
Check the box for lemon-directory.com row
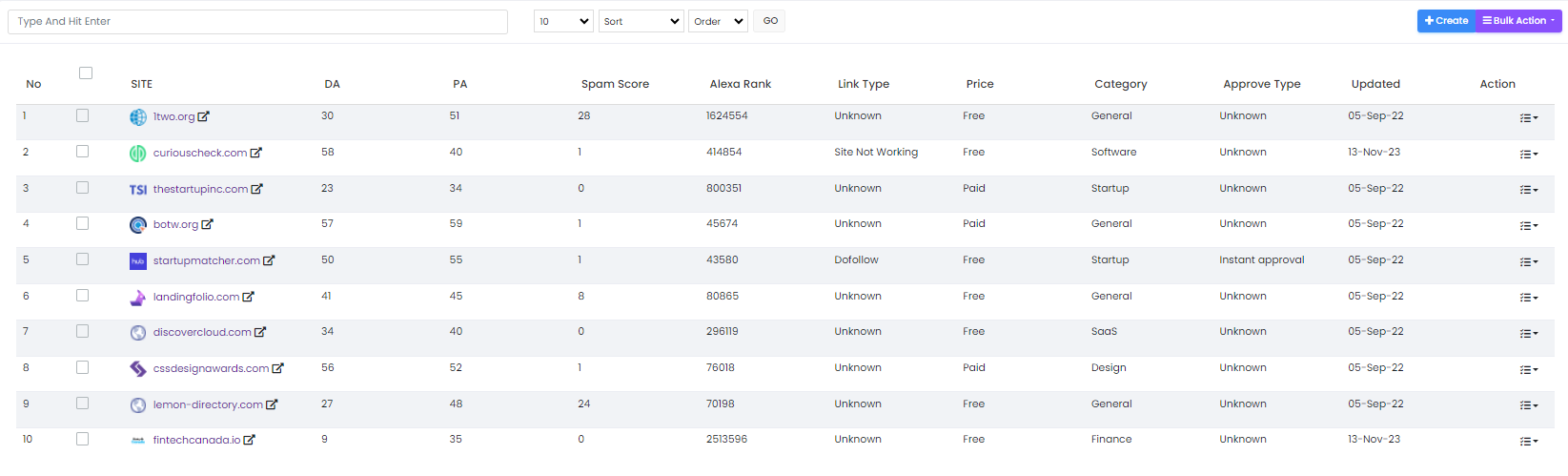(82, 404)
